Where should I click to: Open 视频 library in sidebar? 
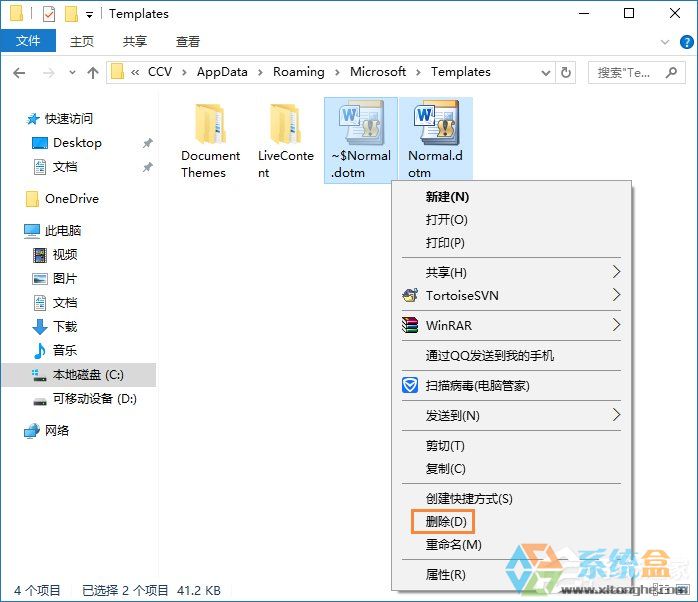(x=56, y=255)
